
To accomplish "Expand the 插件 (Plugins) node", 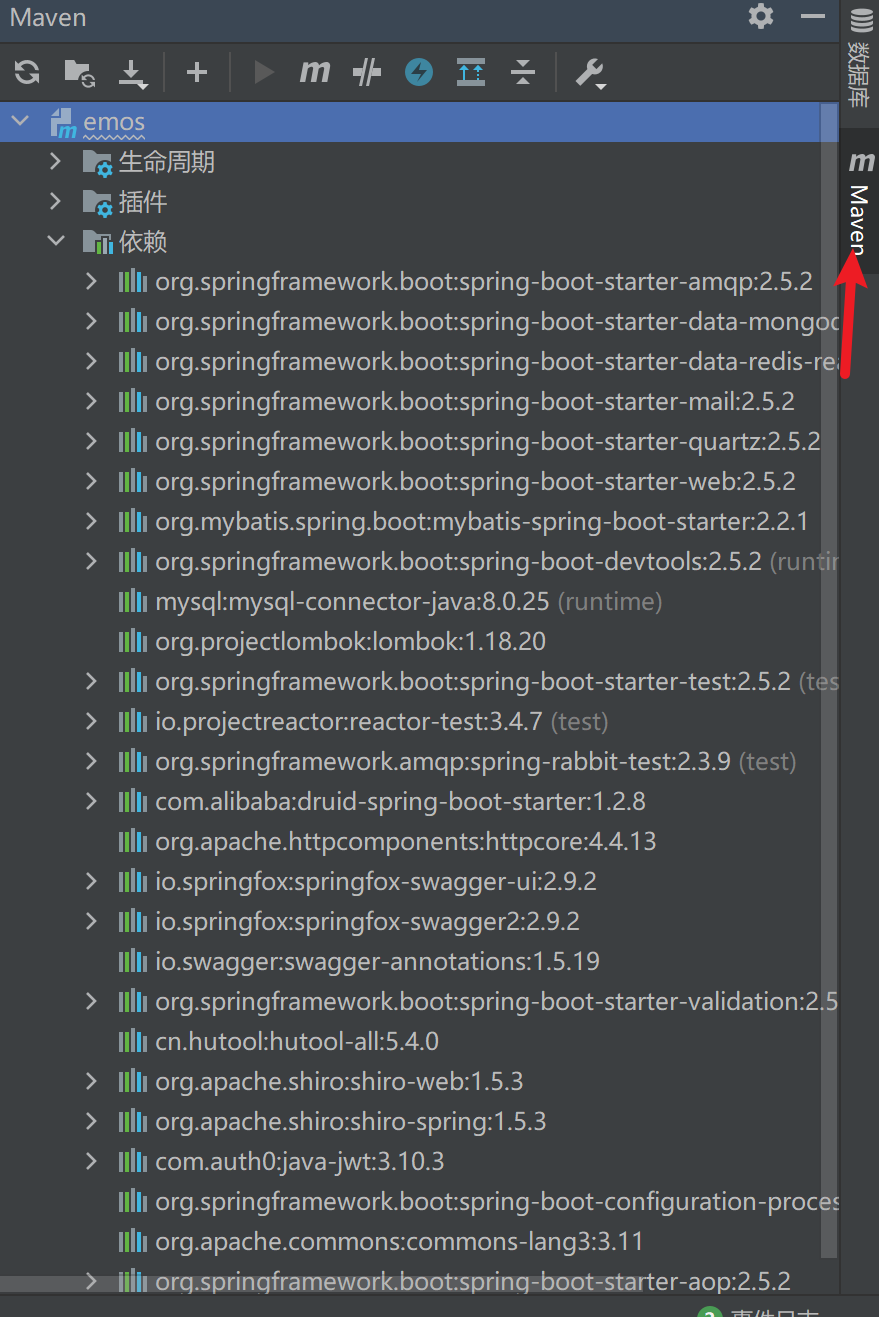I will pos(56,201).
